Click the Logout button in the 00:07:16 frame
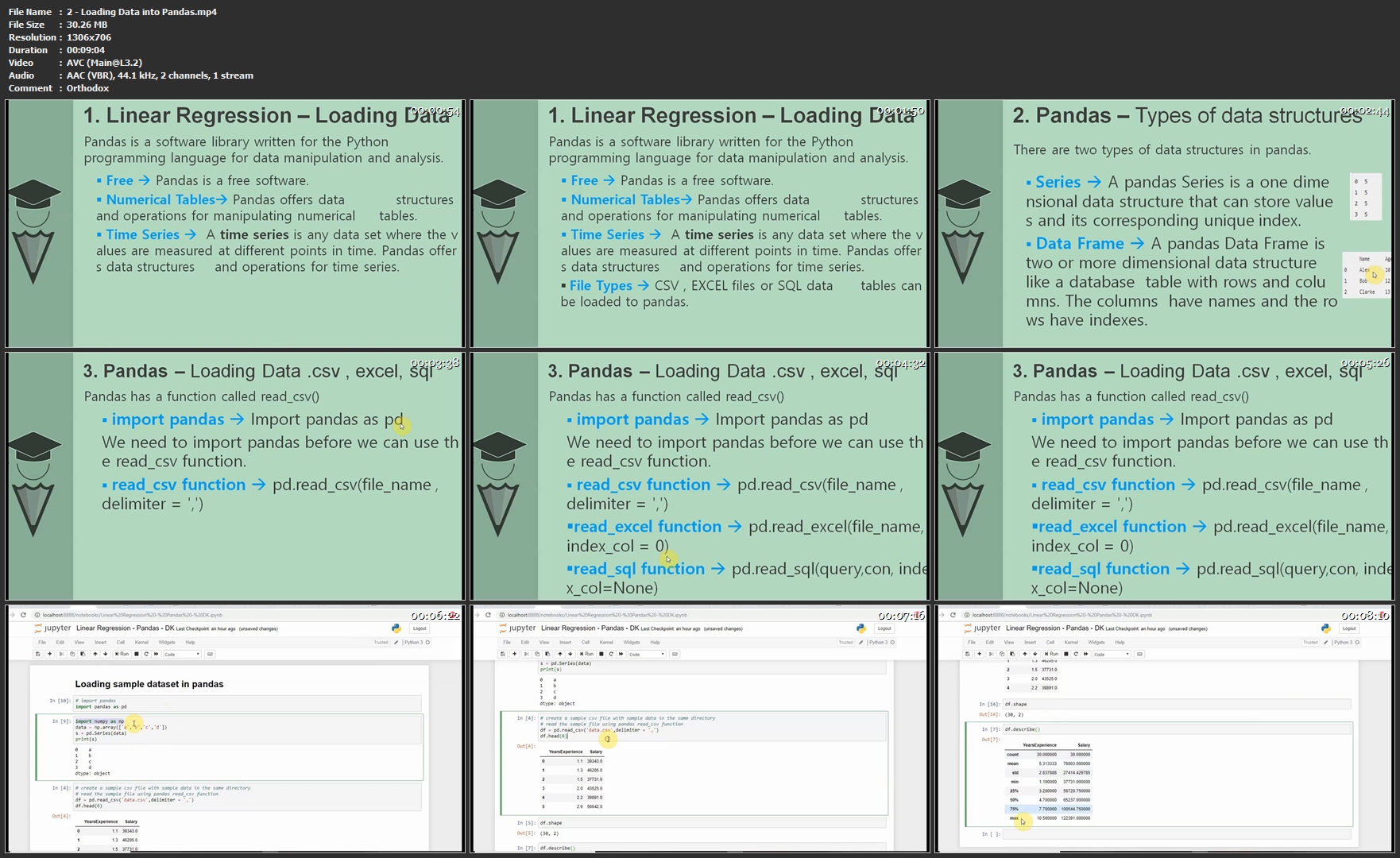This screenshot has height=858, width=1400. pyautogui.click(x=884, y=628)
